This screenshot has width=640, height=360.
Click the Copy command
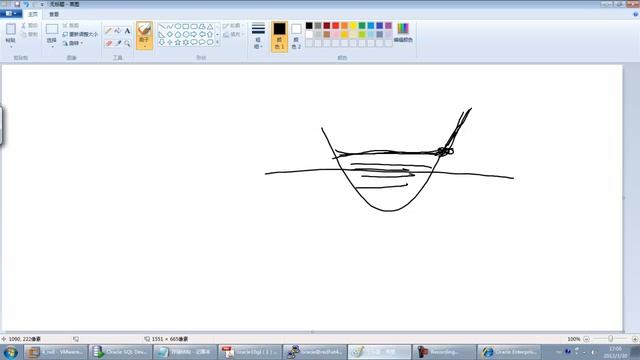pos(29,34)
